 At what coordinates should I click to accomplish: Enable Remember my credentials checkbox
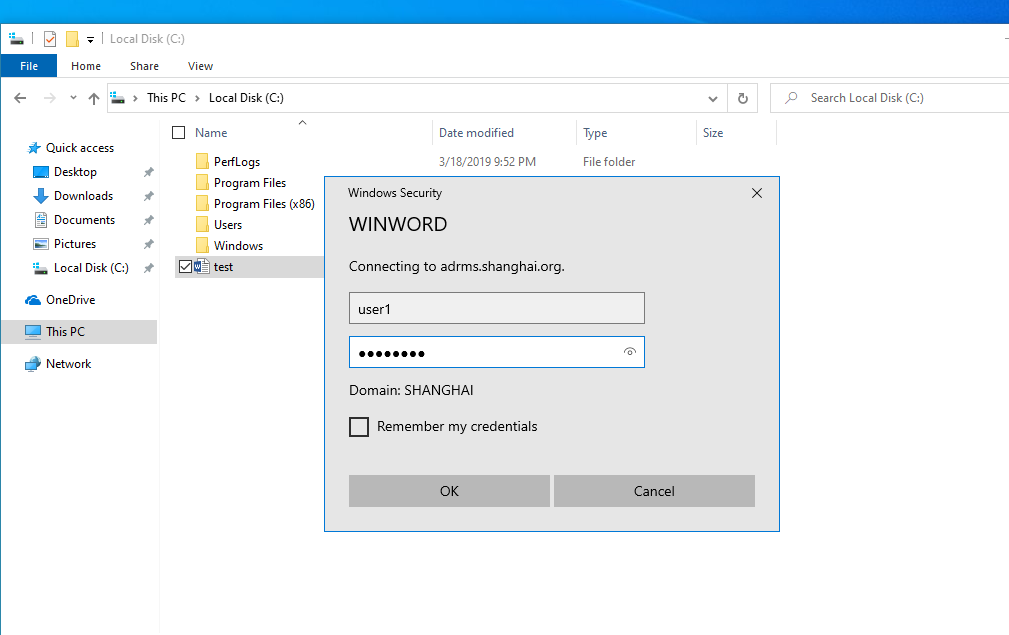[x=359, y=427]
